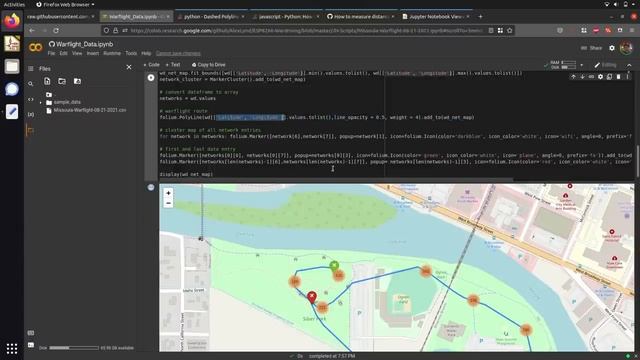
Task: Open the Tools menu
Action: point(131,53)
